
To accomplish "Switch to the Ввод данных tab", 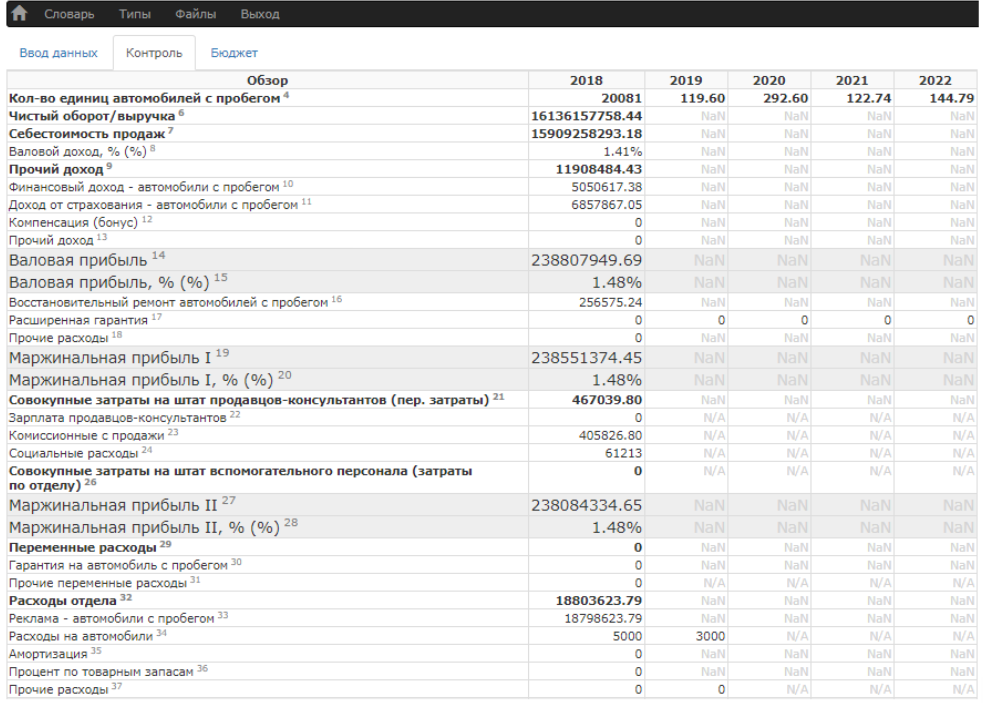I will click(58, 53).
